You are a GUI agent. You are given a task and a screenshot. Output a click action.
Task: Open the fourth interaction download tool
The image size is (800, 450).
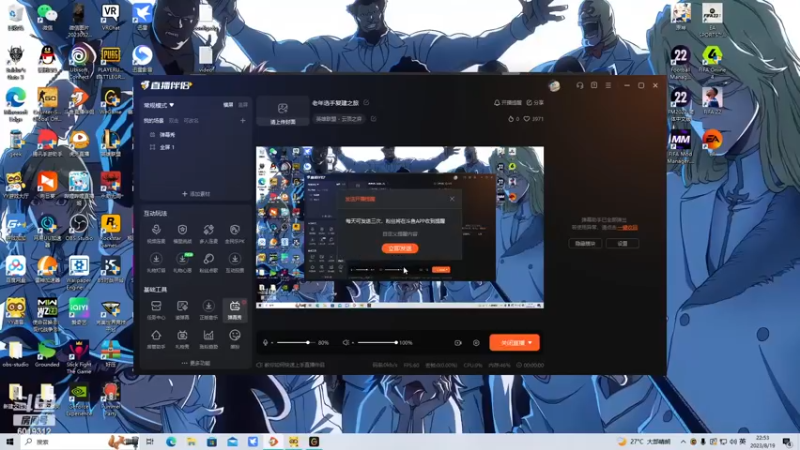[235, 263]
